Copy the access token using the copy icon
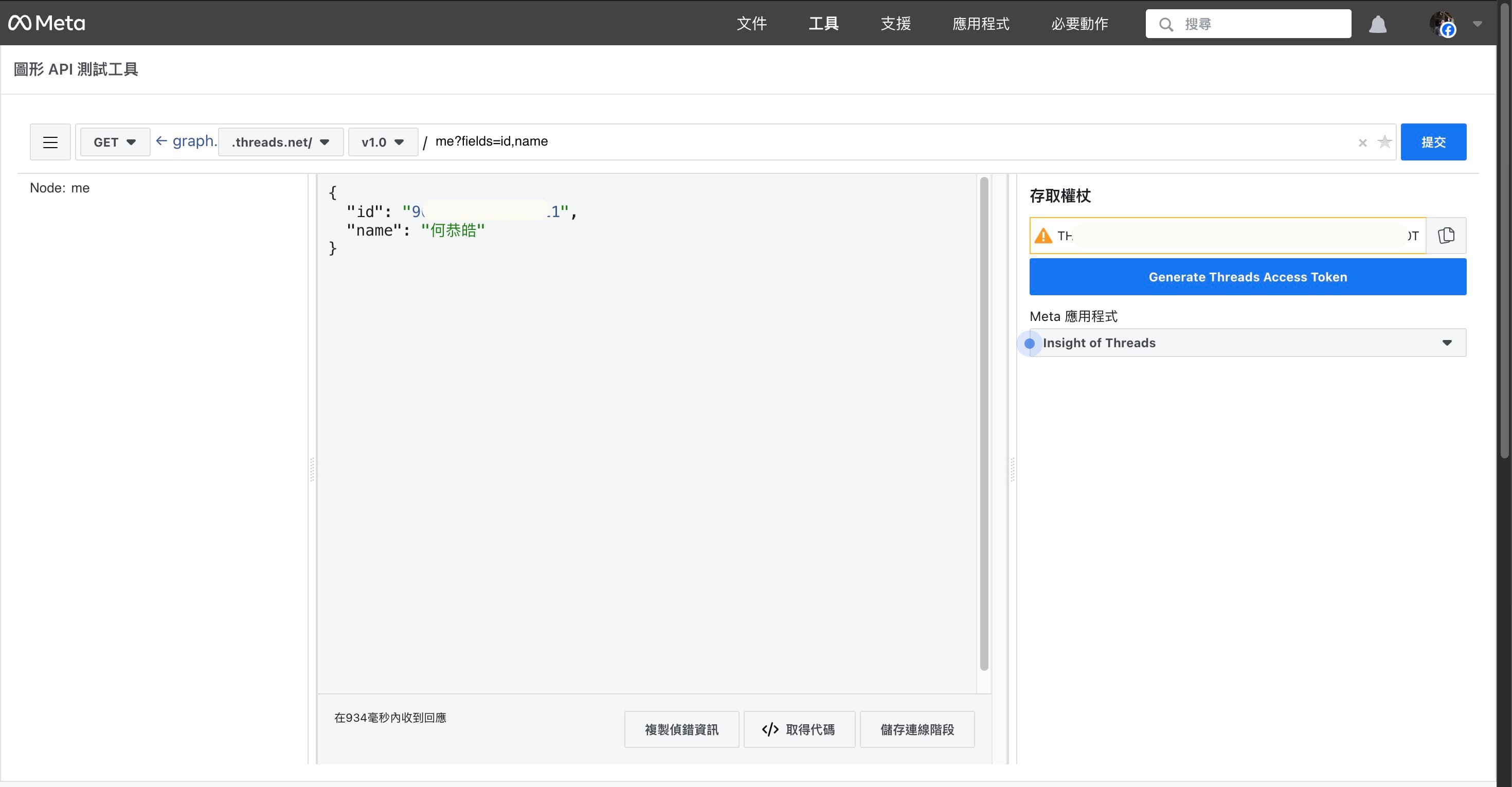 coord(1446,236)
